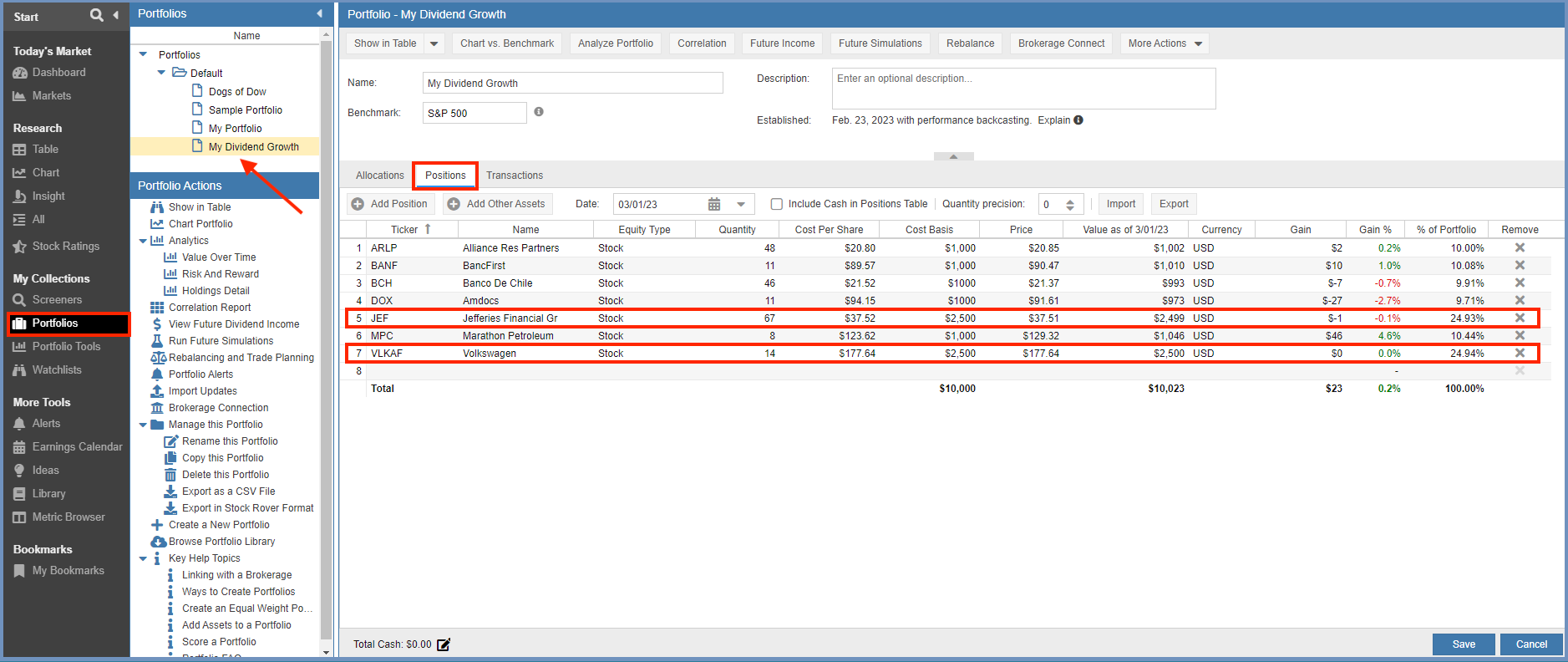Click the Analyze Portfolio button
Image resolution: width=1568 pixels, height=662 pixels.
tap(616, 43)
